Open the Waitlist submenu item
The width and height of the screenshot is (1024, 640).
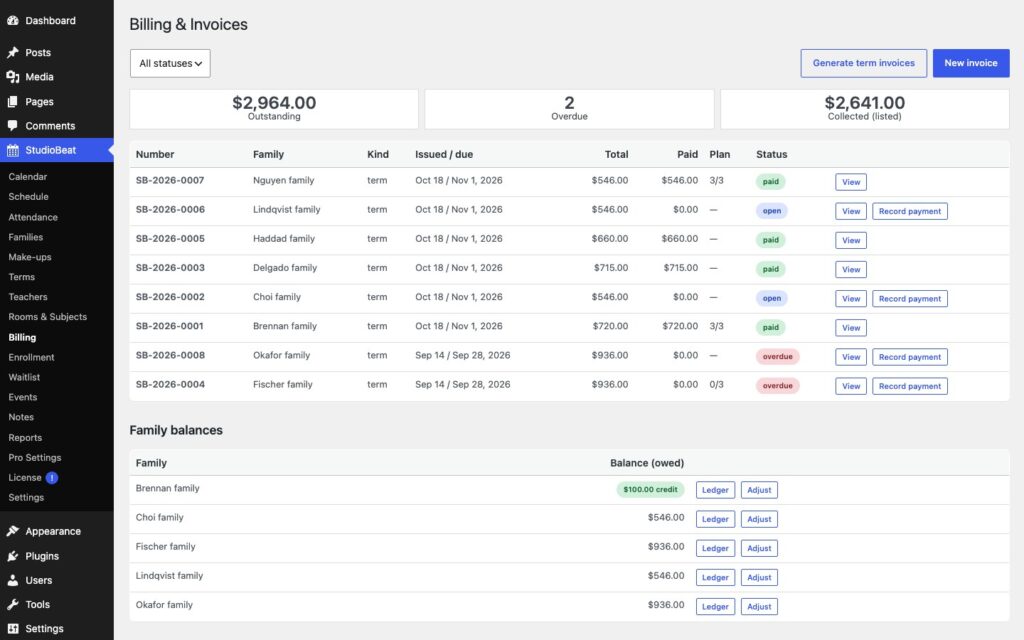click(24, 377)
